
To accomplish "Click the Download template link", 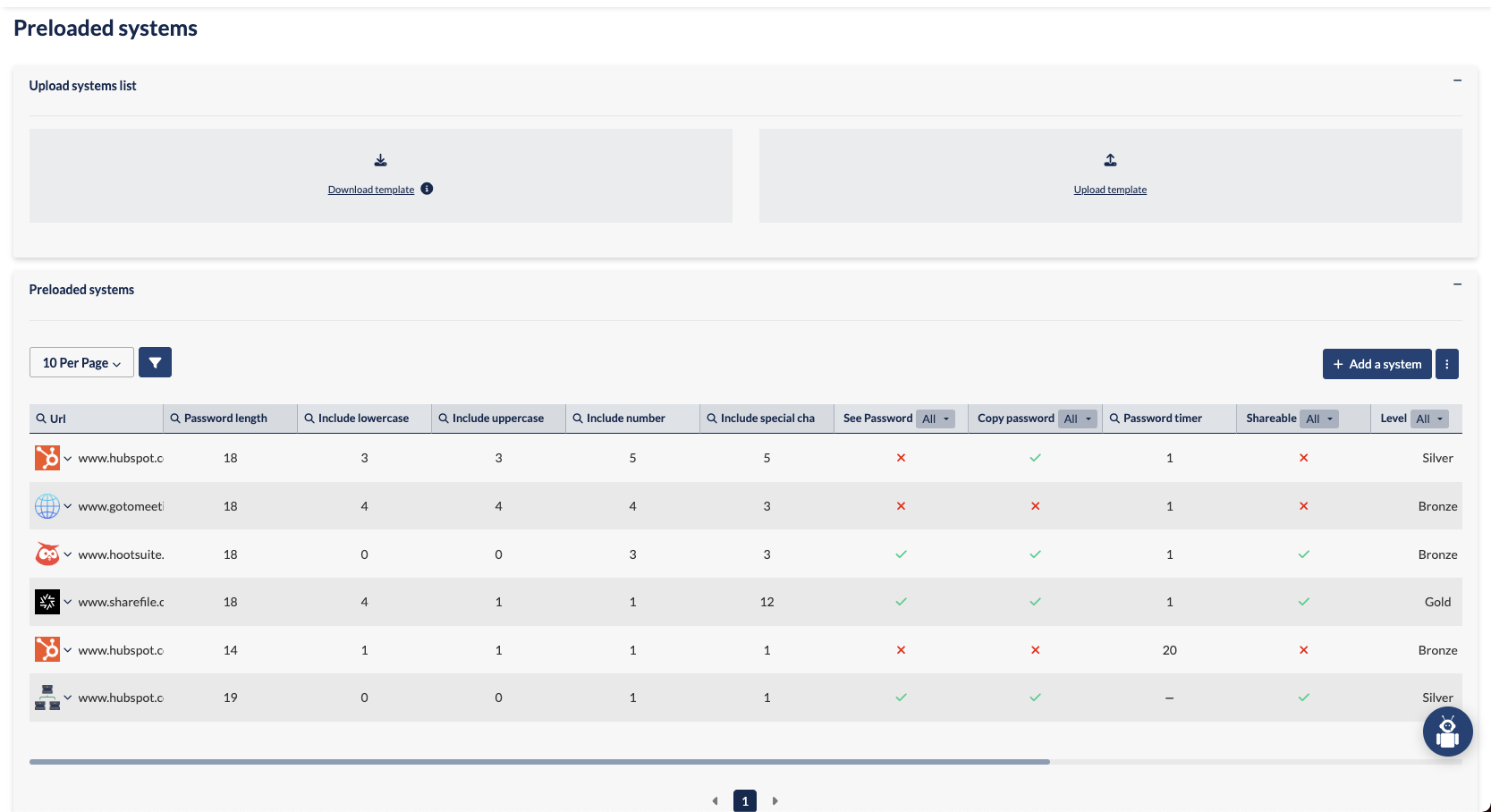I will point(370,190).
